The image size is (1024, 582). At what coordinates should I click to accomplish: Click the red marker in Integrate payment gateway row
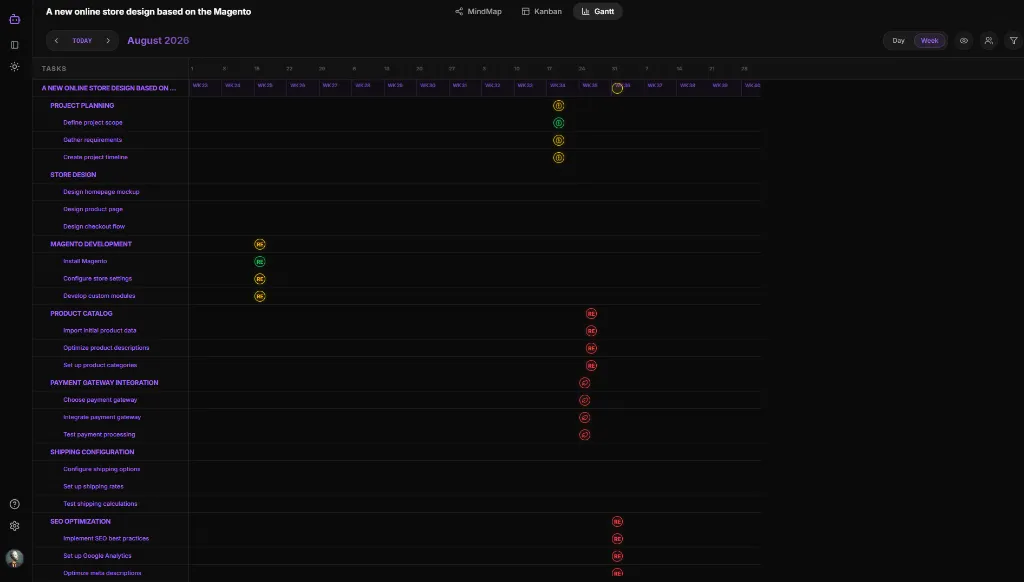point(584,417)
